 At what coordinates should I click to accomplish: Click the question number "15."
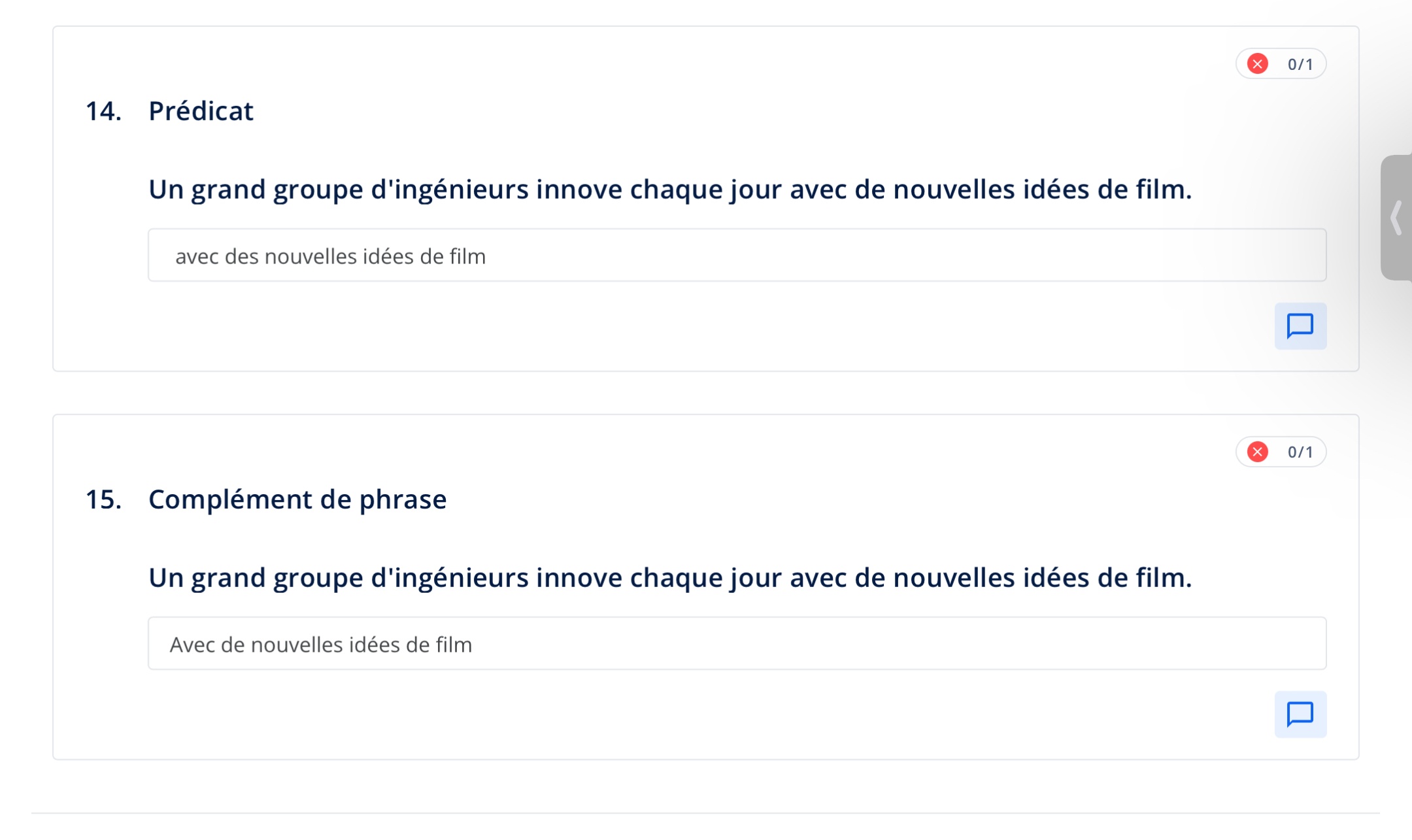(103, 499)
